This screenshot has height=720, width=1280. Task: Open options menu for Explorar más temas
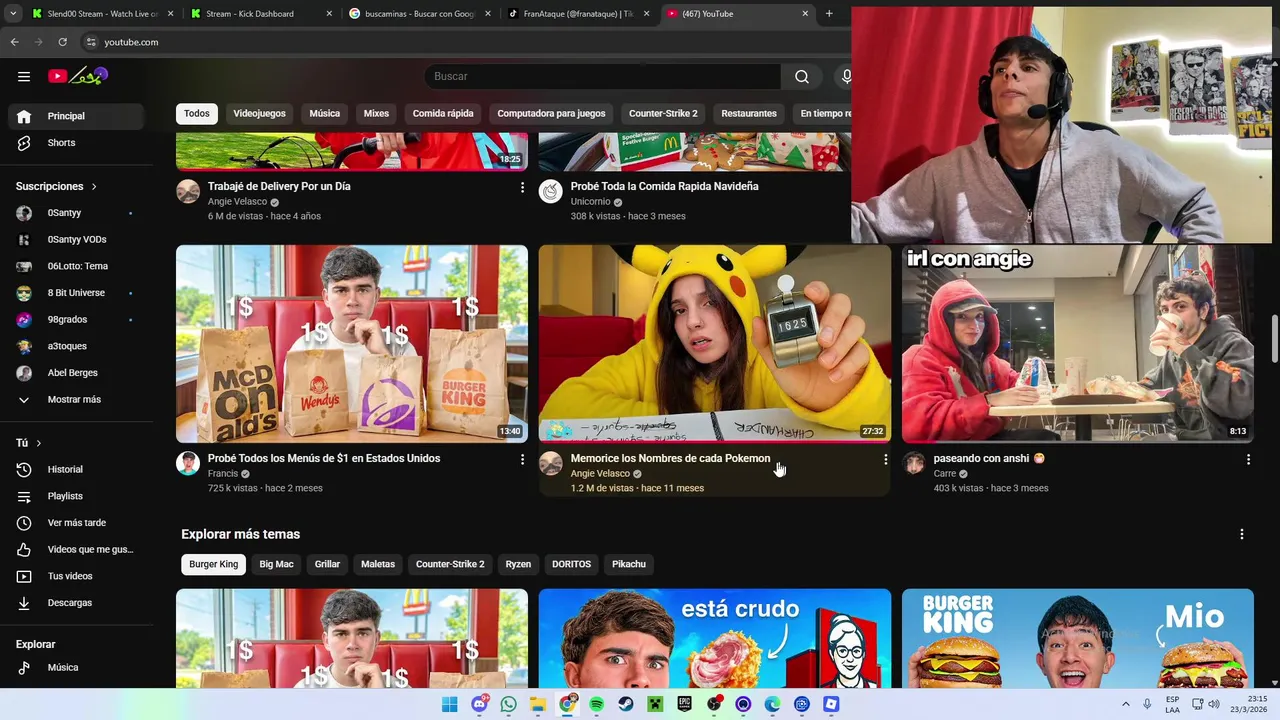pos(1242,534)
